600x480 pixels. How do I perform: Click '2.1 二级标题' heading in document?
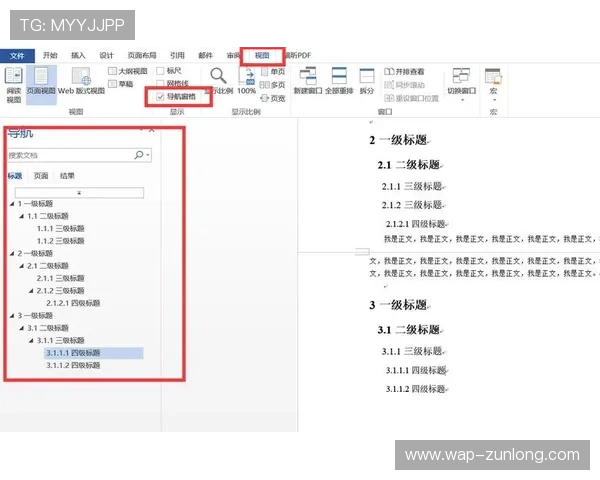(x=408, y=165)
